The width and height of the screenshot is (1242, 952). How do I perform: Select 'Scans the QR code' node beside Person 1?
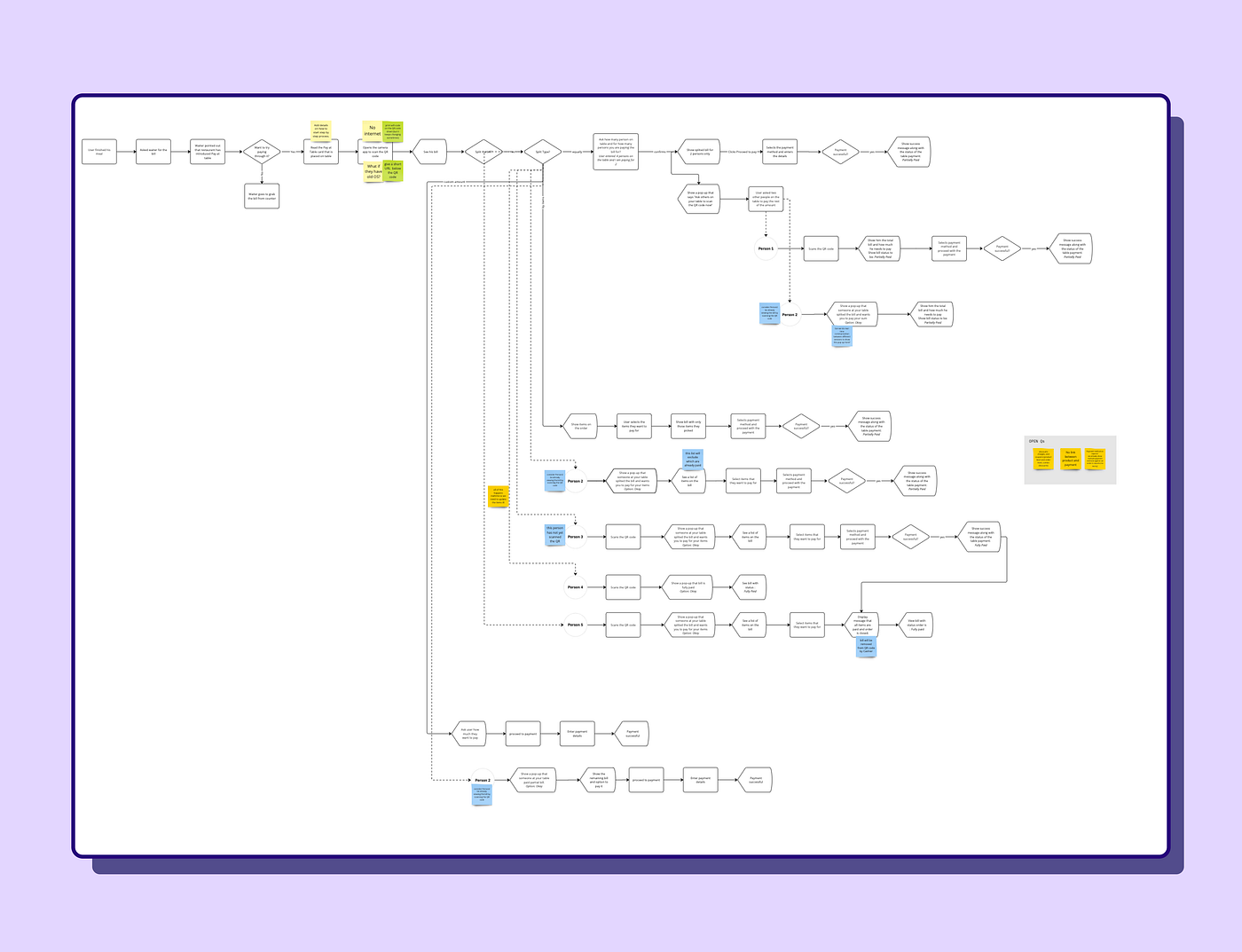(821, 249)
